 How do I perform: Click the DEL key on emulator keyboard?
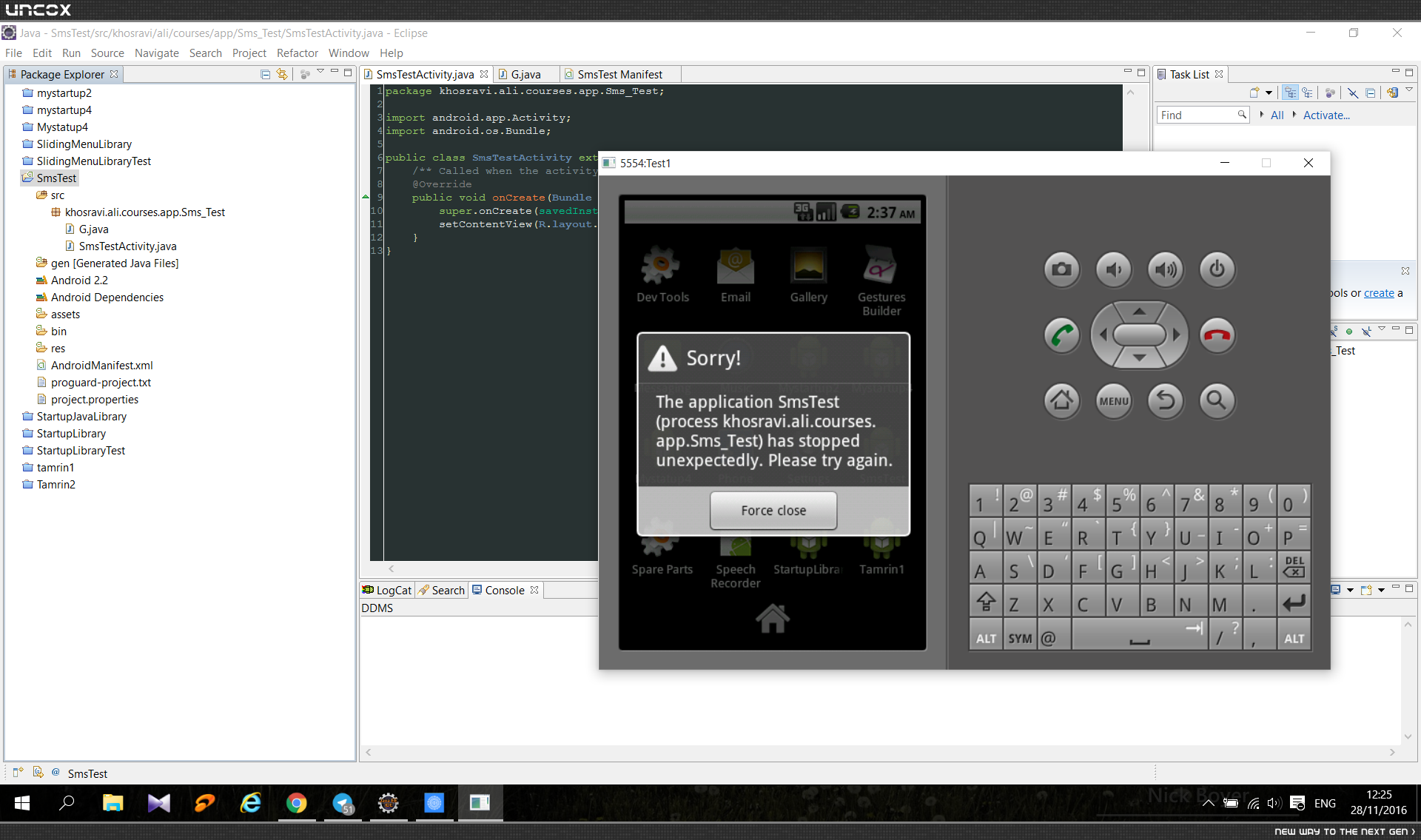pyautogui.click(x=1294, y=567)
